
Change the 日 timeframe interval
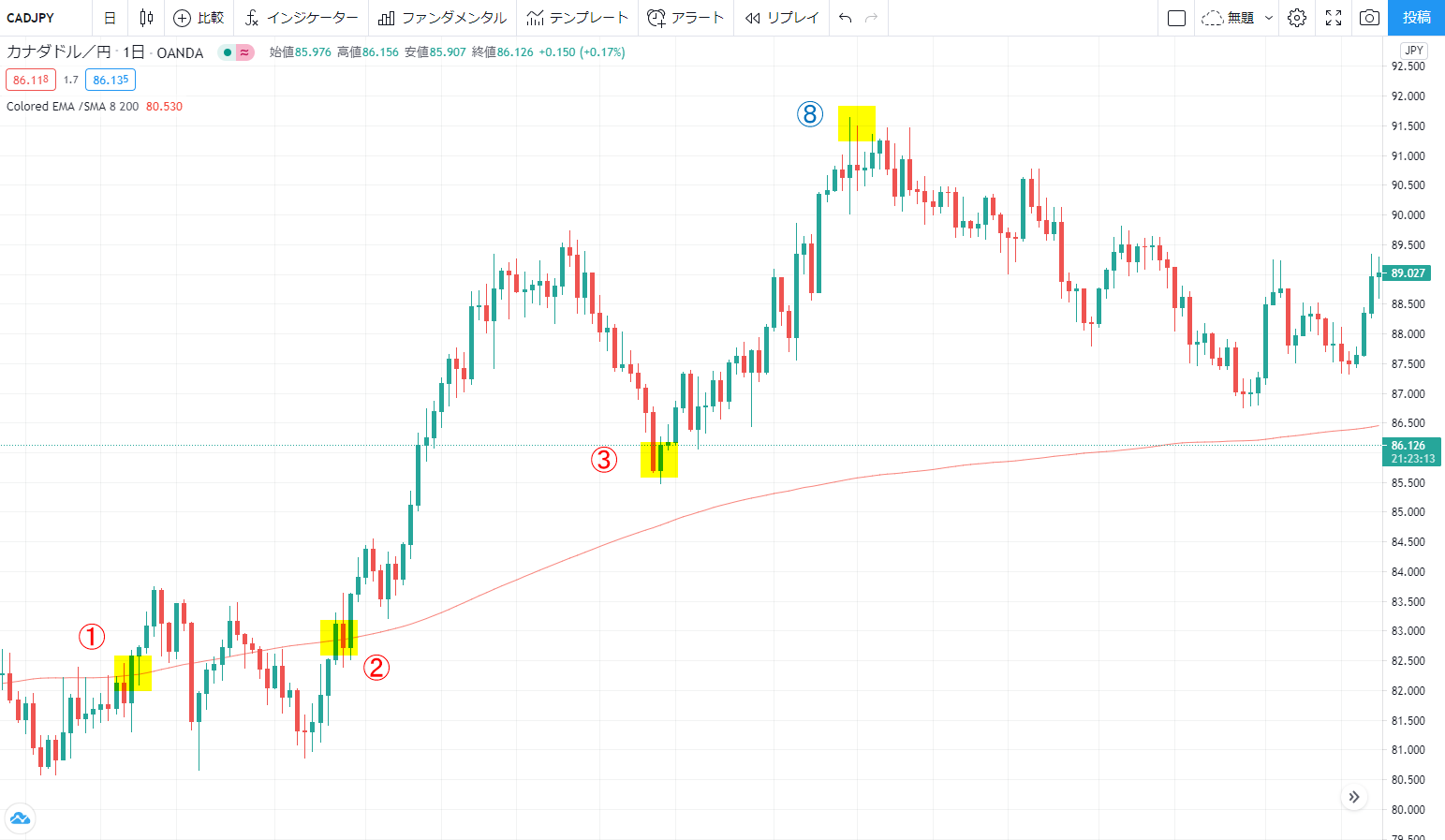(x=110, y=18)
